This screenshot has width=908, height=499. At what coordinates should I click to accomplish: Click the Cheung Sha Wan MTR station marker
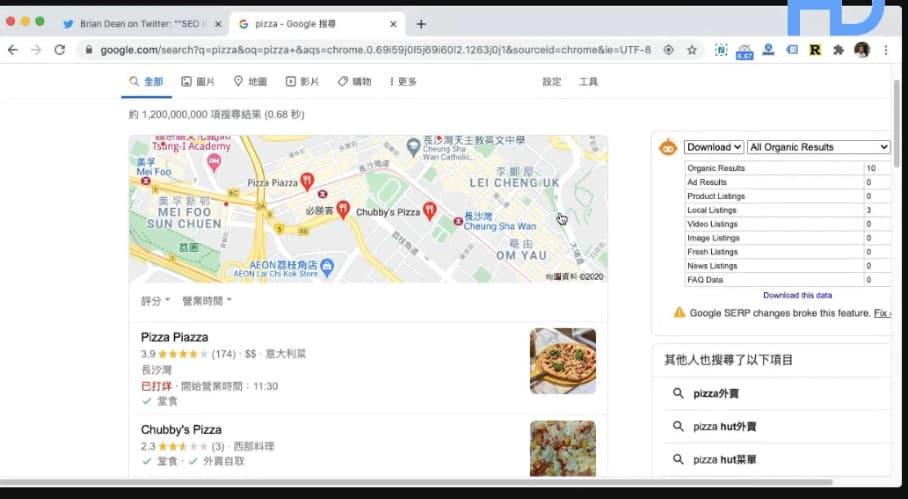point(457,221)
